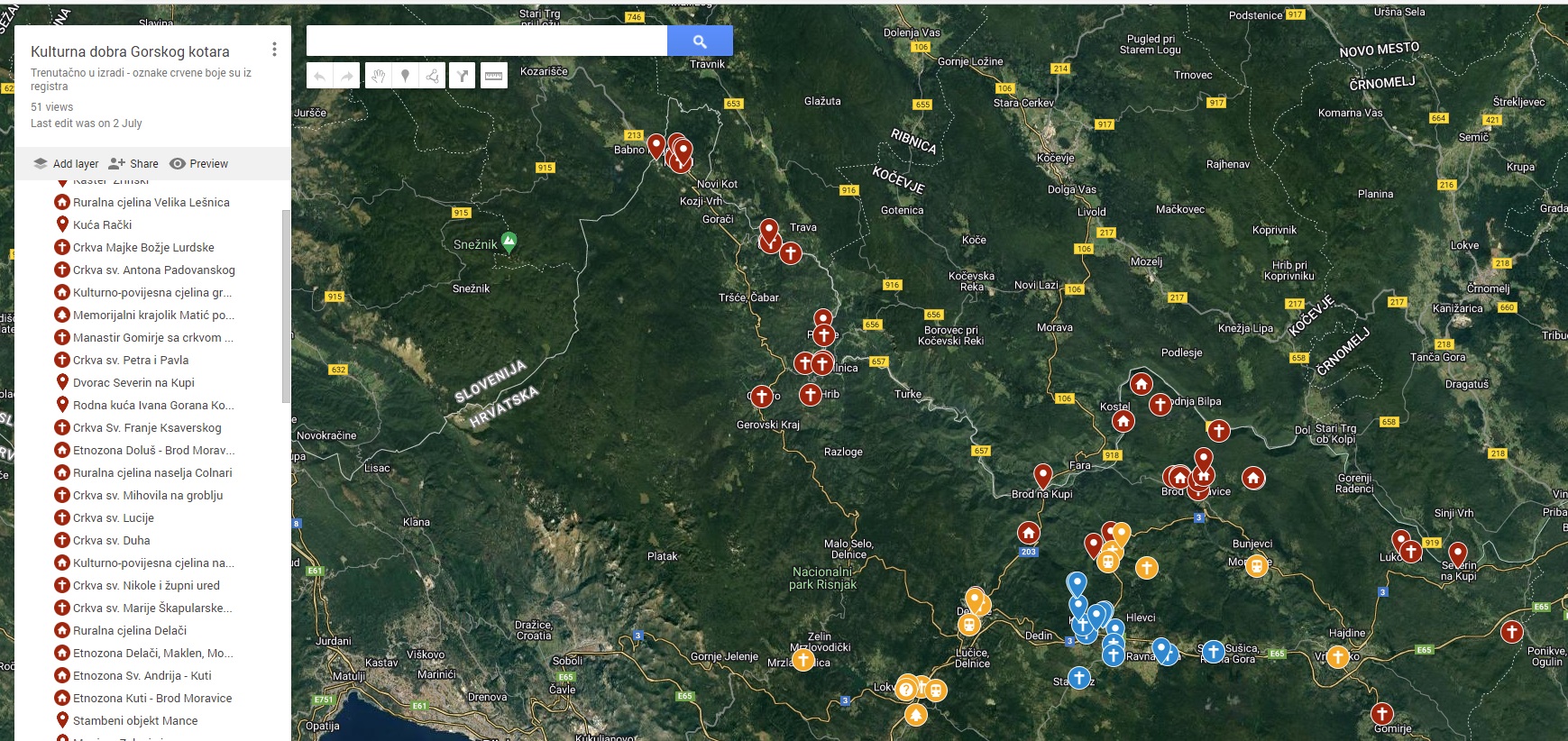Screen dimensions: 1568x741
Task: Select the draw a line tool
Action: 433,76
